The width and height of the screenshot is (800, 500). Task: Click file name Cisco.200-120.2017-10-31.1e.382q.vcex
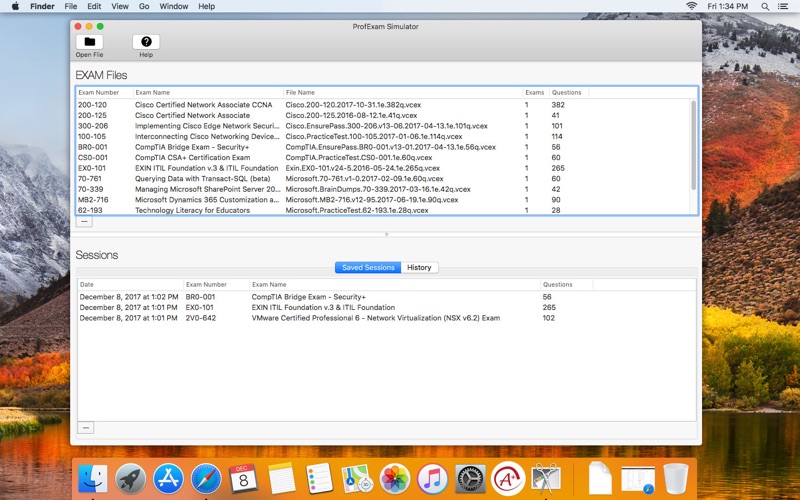click(353, 105)
